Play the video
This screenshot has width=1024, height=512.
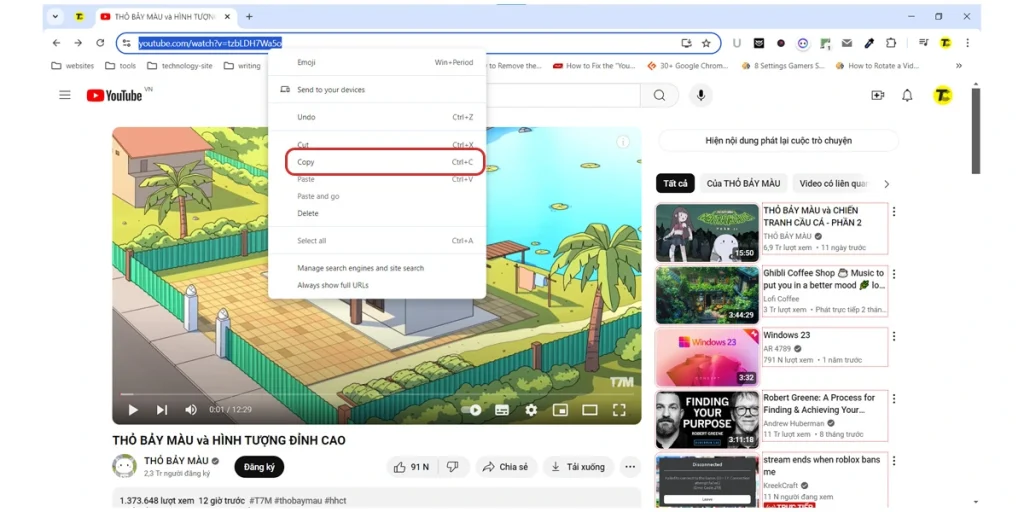[133, 410]
